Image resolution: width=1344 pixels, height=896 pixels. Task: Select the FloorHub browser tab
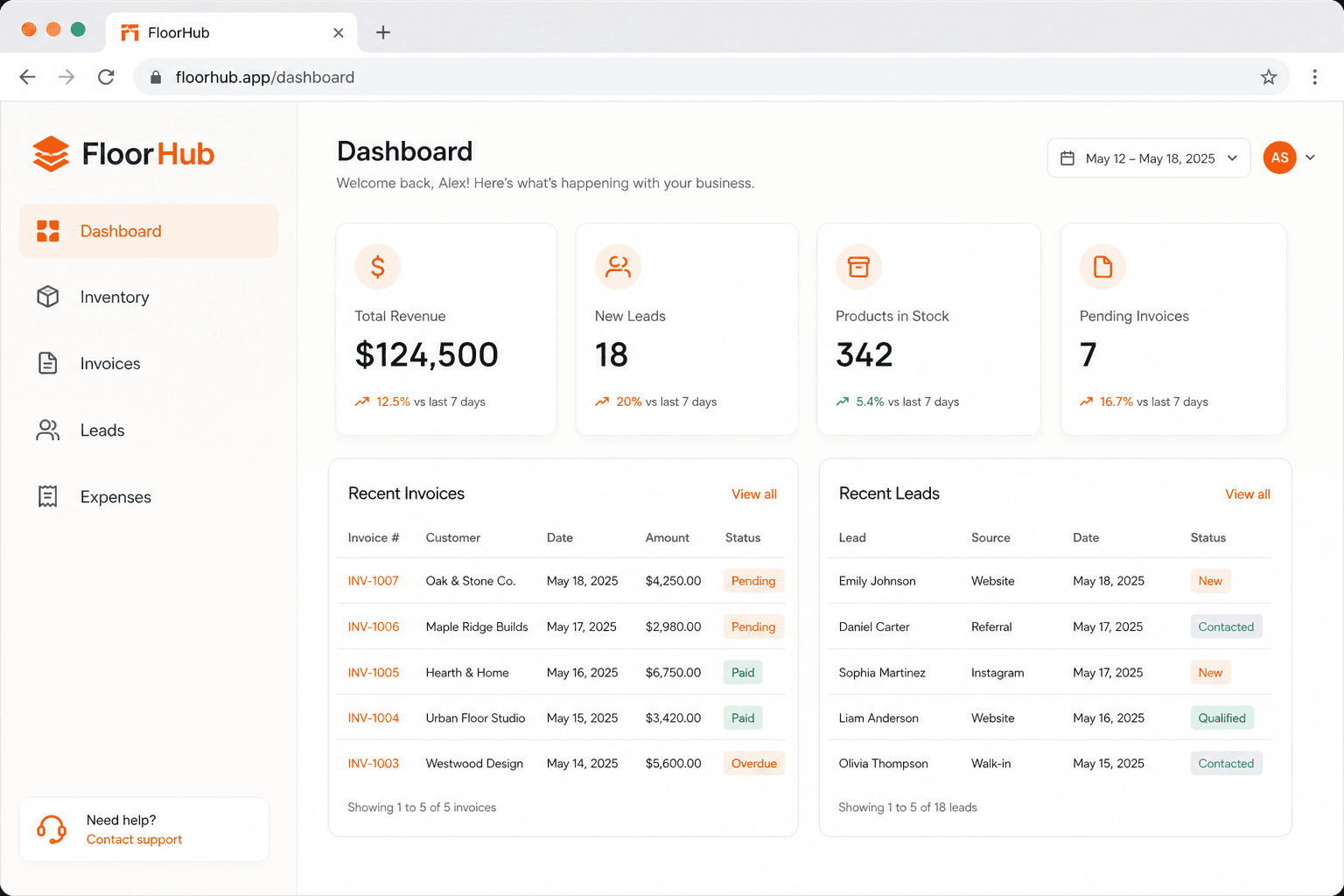click(x=232, y=32)
